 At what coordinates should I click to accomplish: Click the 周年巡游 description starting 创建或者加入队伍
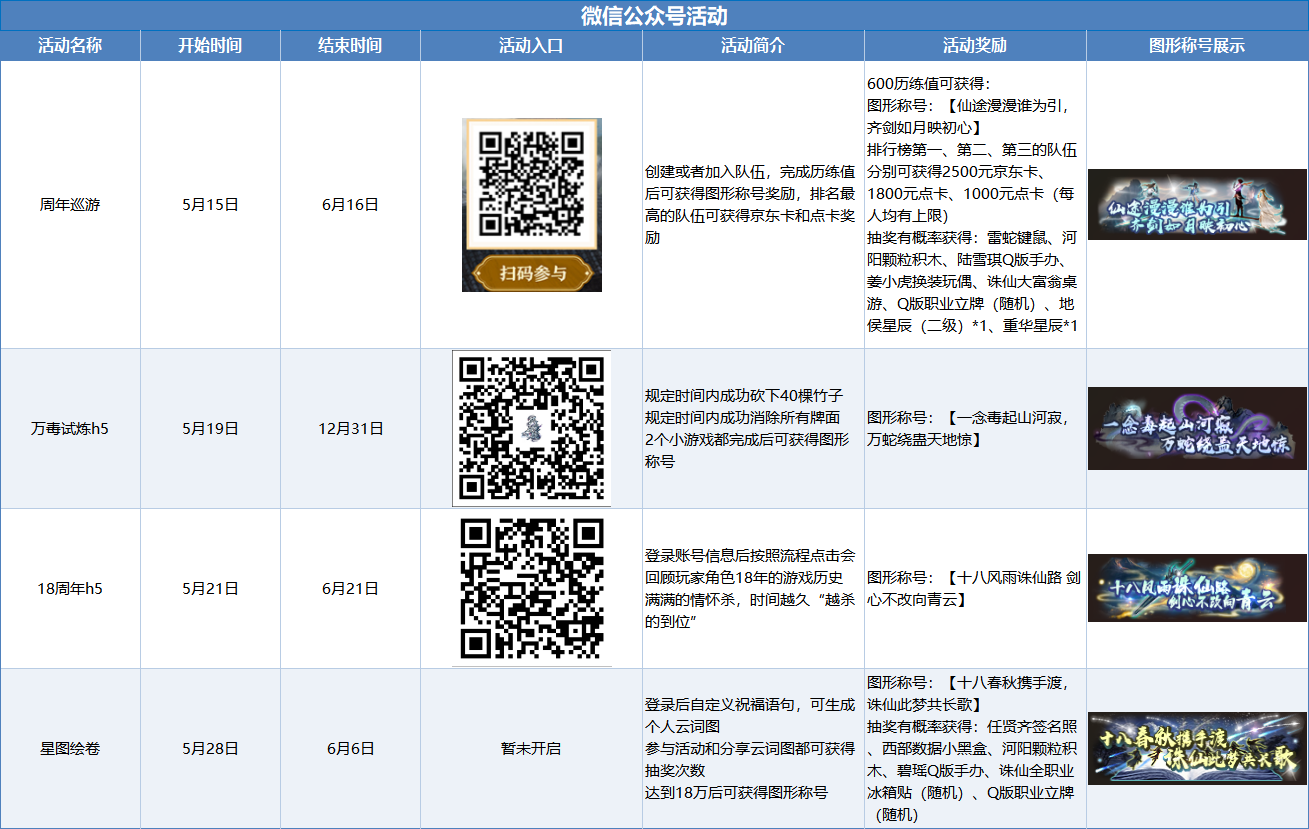tap(751, 205)
